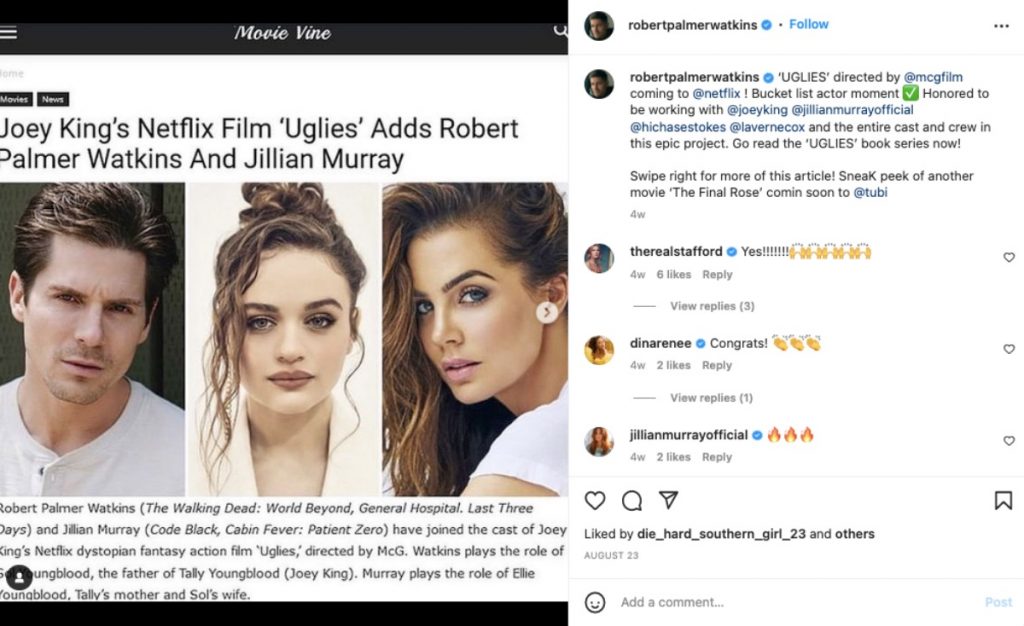Open comments via speech bubble icon

point(632,500)
